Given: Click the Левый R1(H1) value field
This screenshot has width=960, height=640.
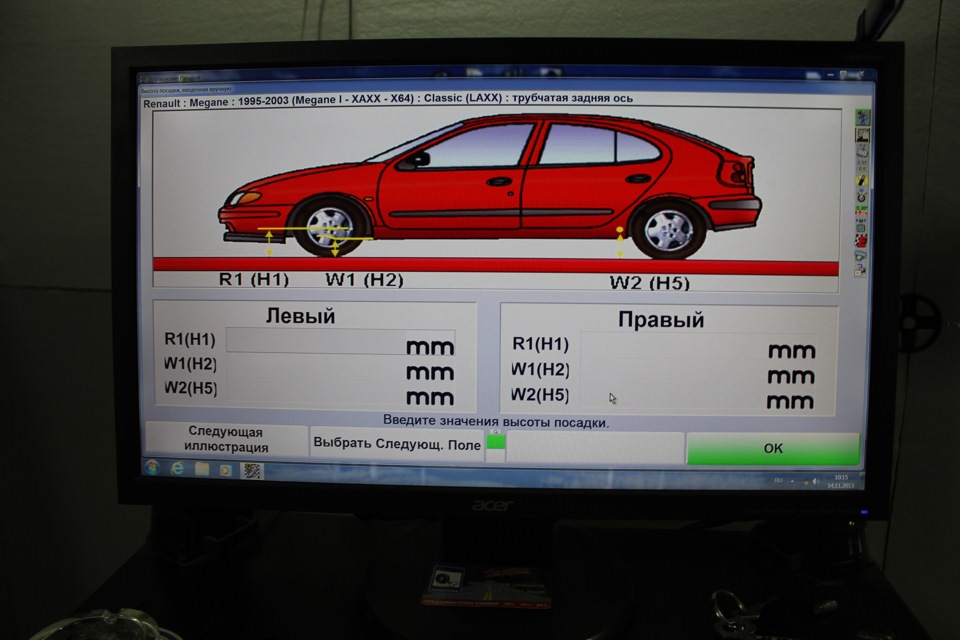Looking at the screenshot, I should [340, 342].
